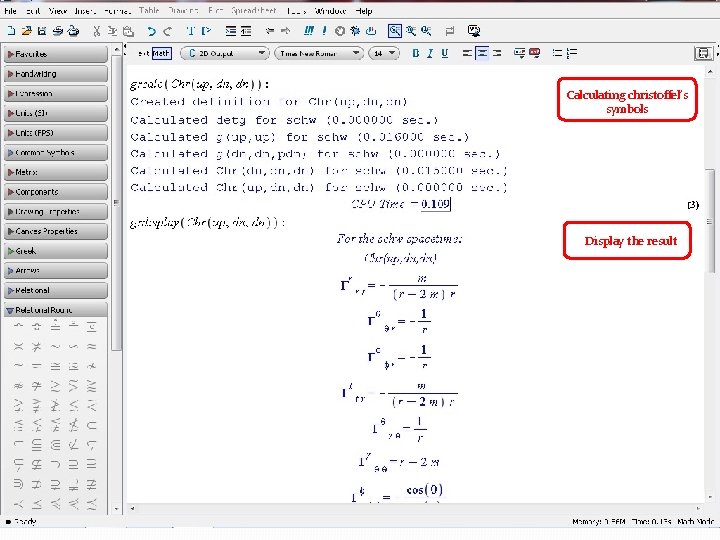Click the Maple help tour monitor icon
Screen dimensions: 720x540
click(x=474, y=31)
